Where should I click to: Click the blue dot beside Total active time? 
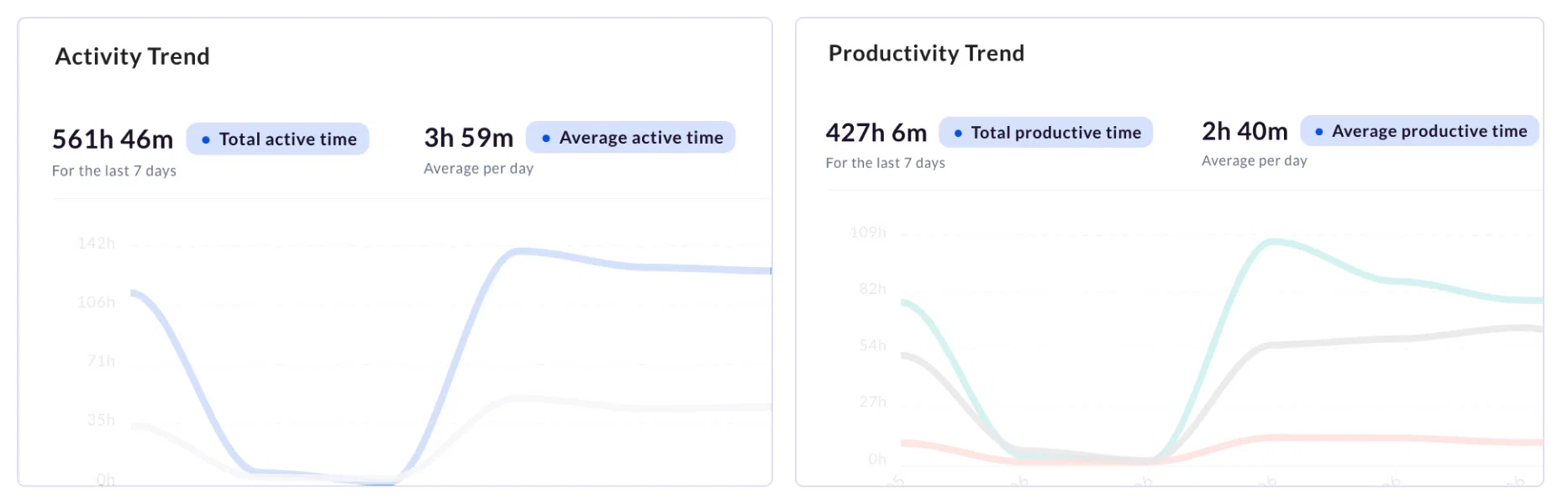point(206,140)
